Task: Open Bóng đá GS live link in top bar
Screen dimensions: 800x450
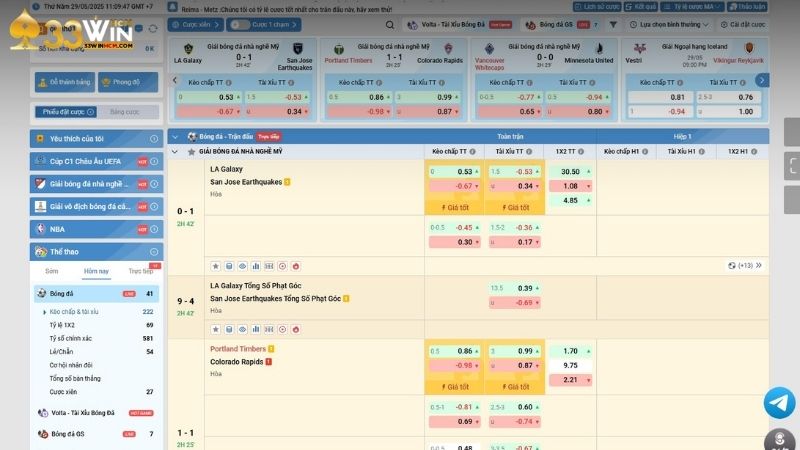Action: click(561, 24)
